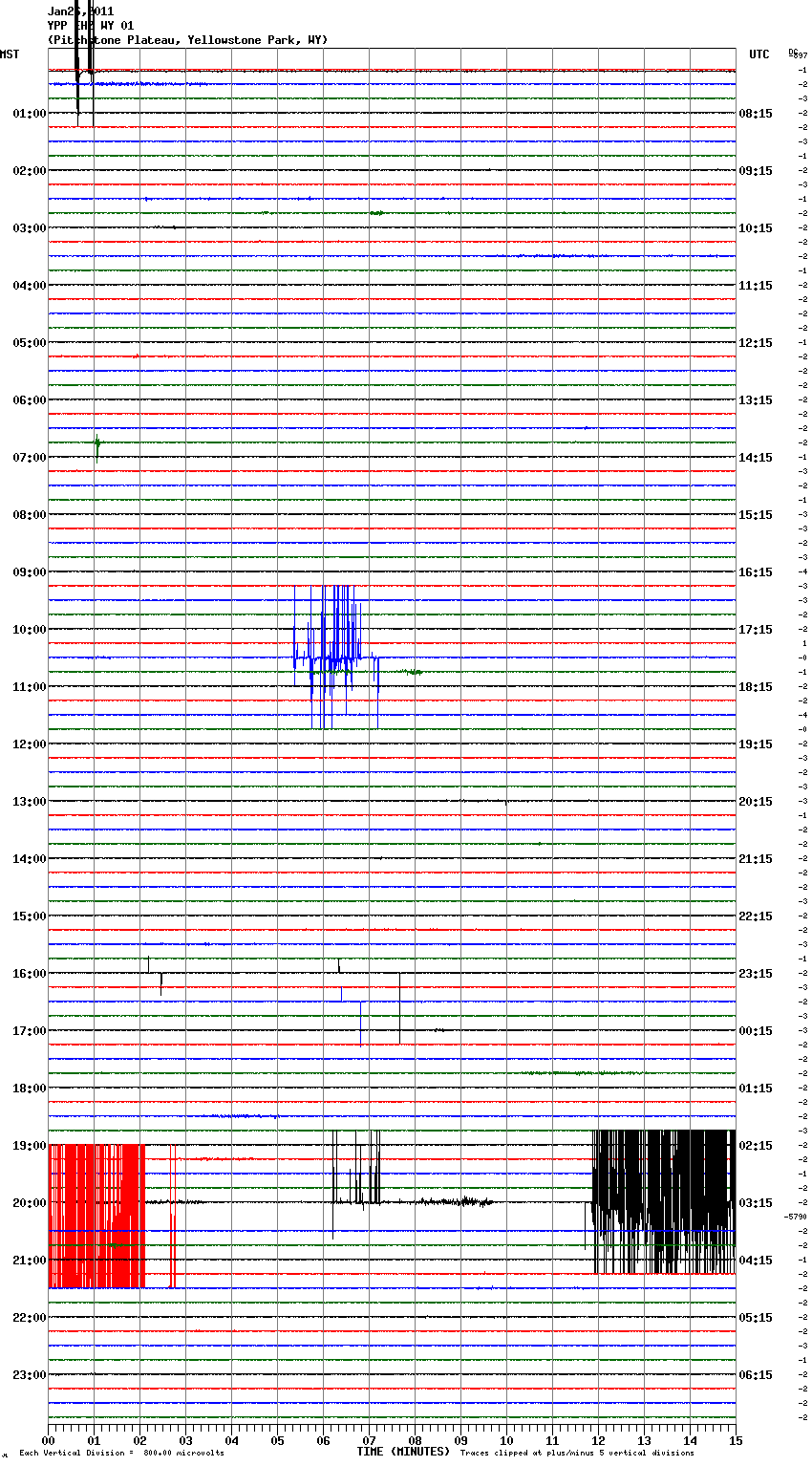
Task: Select the "14:15" UTC time label
Action: click(756, 458)
